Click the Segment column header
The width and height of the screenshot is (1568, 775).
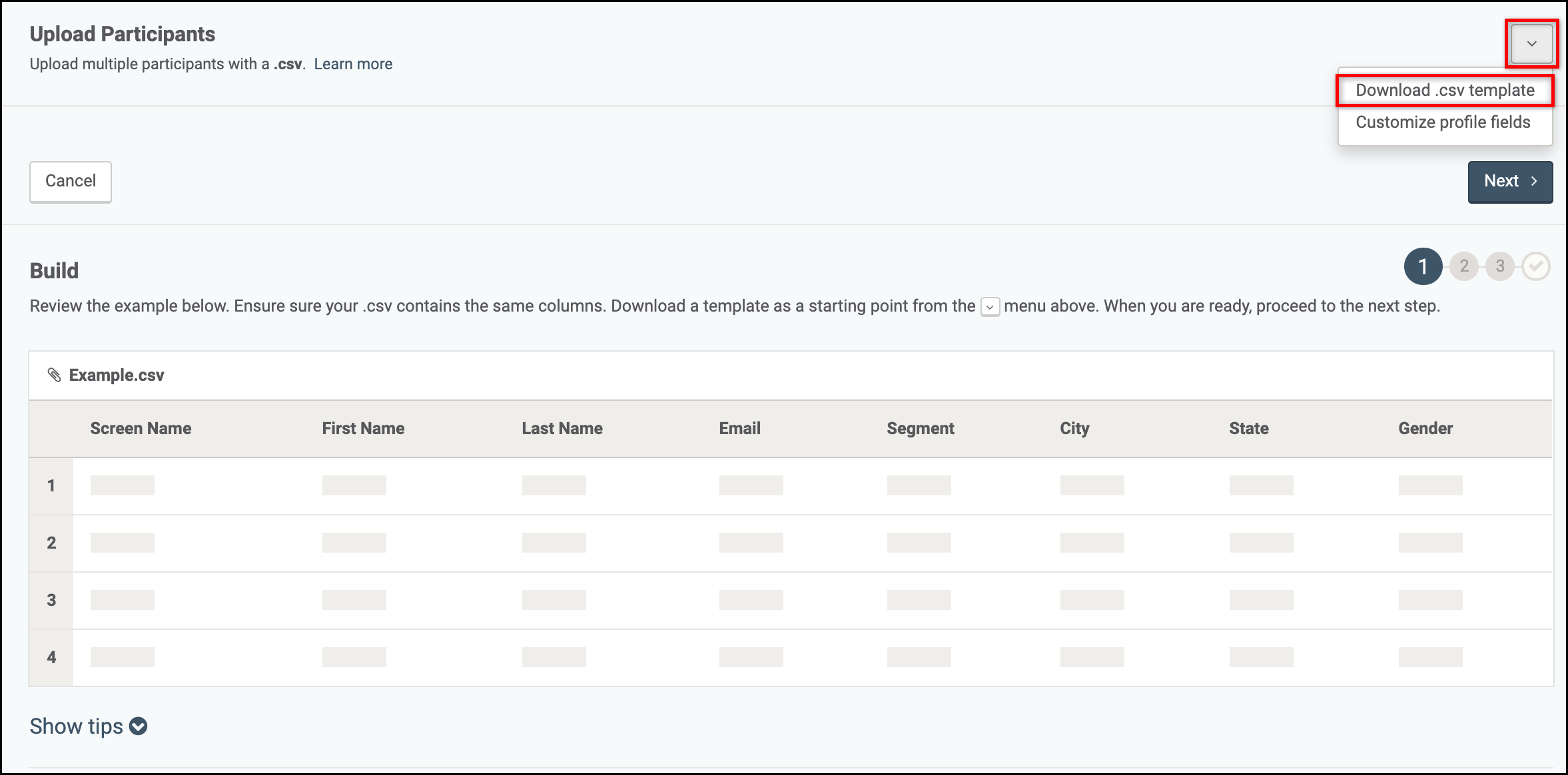[920, 429]
